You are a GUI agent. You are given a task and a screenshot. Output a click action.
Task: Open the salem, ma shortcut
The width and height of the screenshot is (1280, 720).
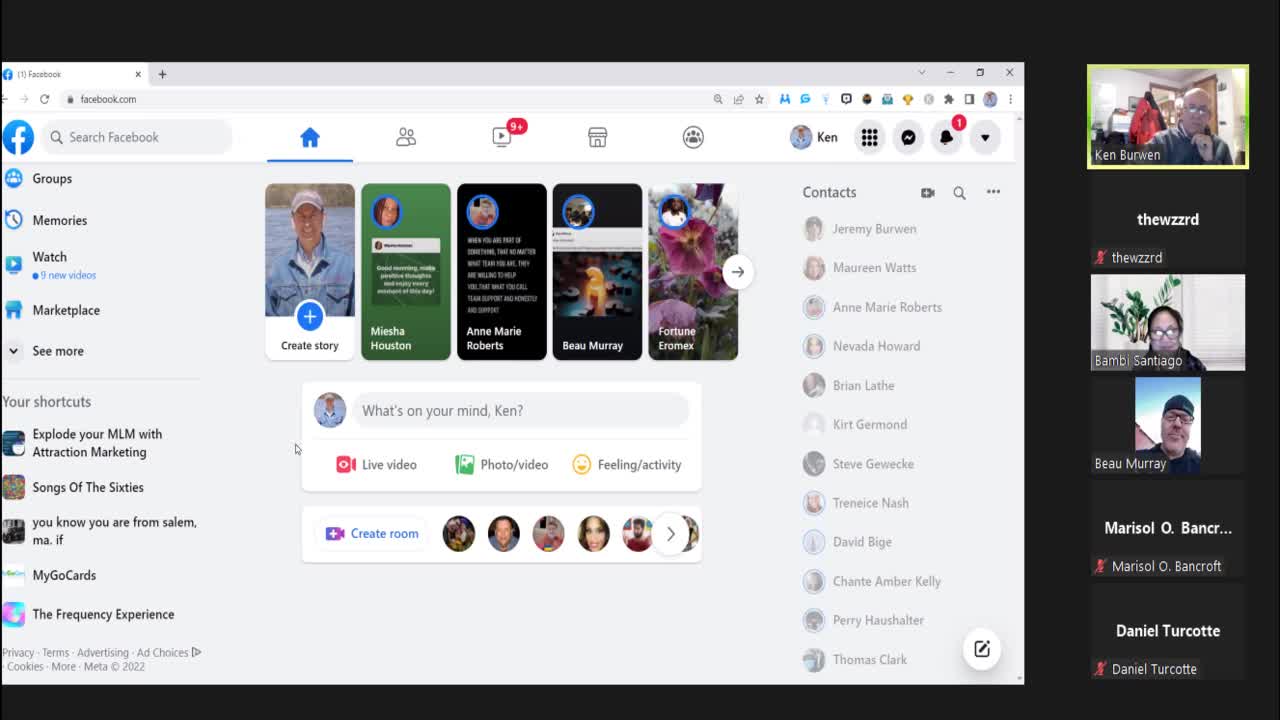pos(100,531)
